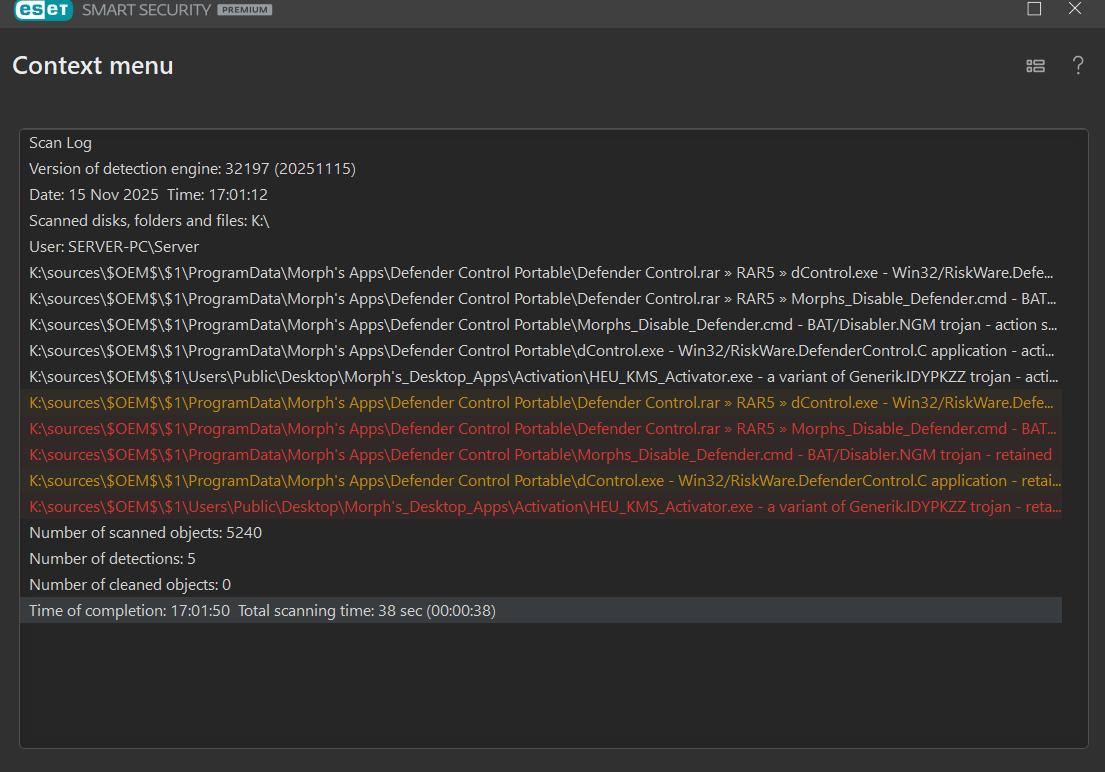Select the "Scanned disks, folders and files" line
Image resolution: width=1105 pixels, height=772 pixels.
[x=149, y=221]
